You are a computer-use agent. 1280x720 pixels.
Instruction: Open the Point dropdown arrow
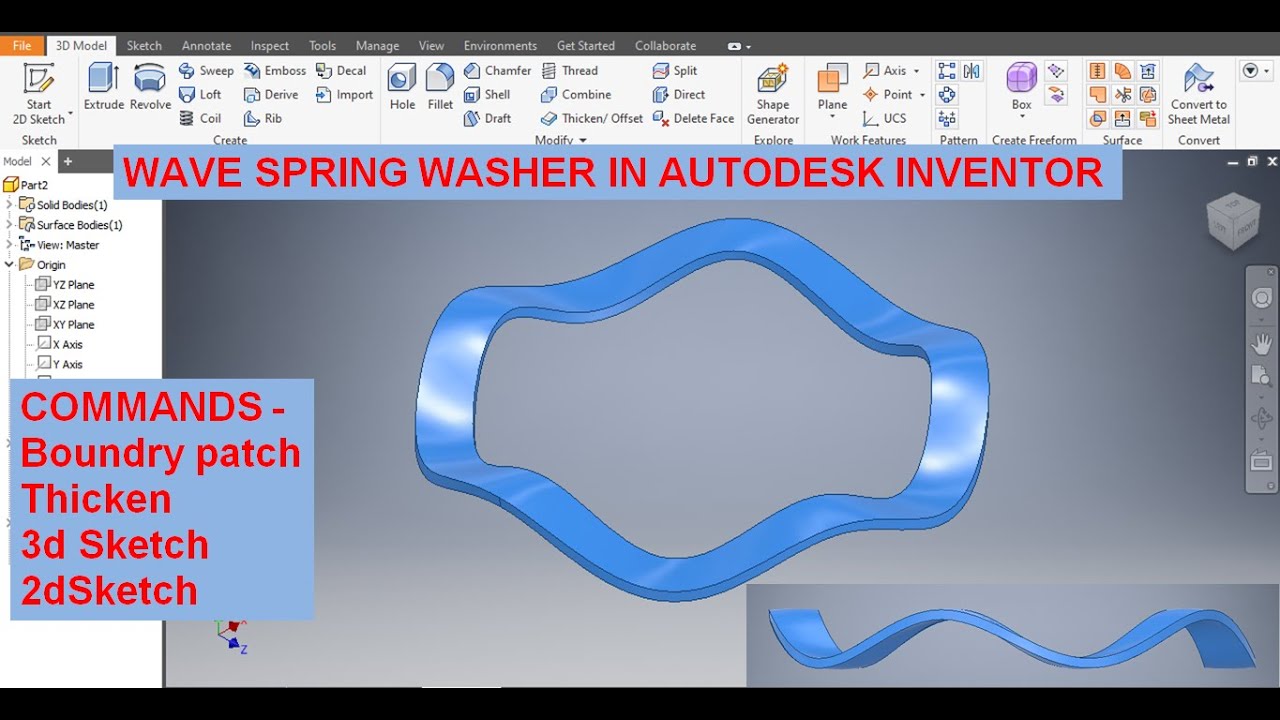pos(922,95)
